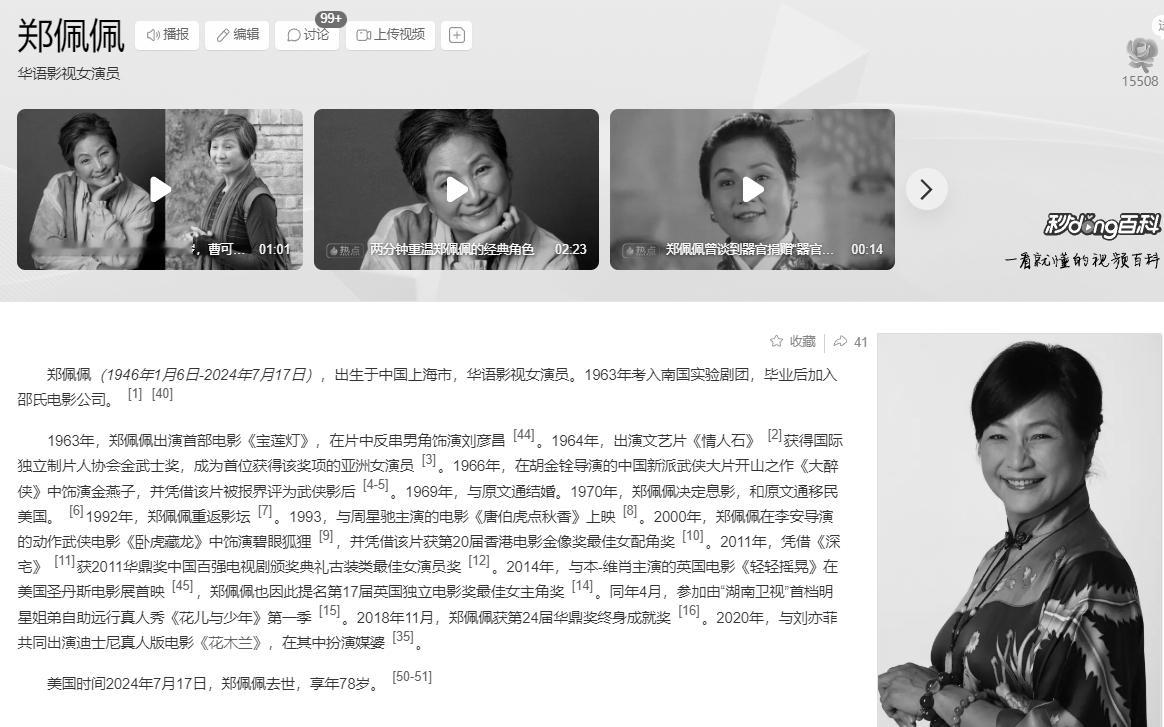Click the 热点 tag on the 02:23 video
Image resolution: width=1164 pixels, height=727 pixels.
(x=343, y=251)
